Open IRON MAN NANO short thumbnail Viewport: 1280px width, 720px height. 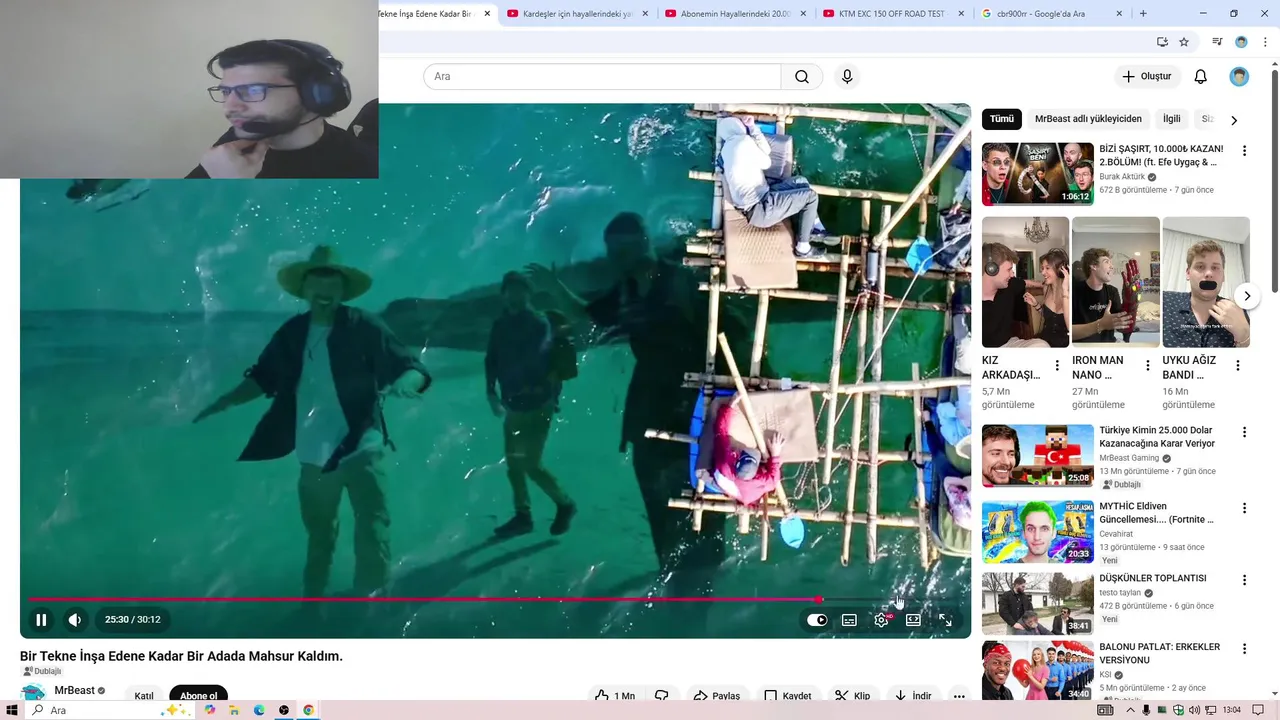[1116, 282]
